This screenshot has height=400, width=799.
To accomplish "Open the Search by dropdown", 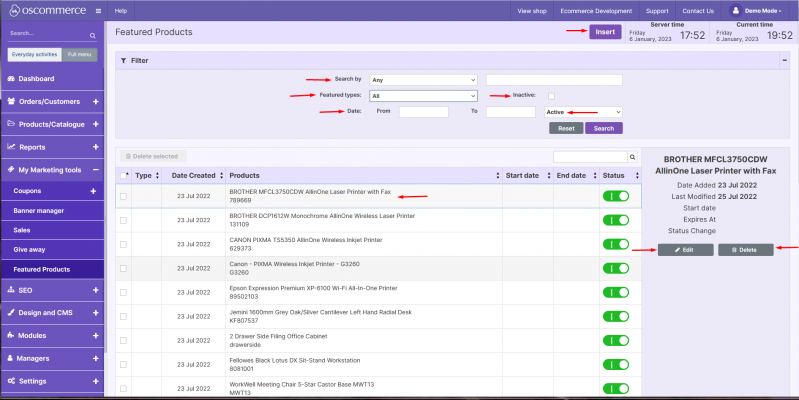I will pyautogui.click(x=423, y=80).
